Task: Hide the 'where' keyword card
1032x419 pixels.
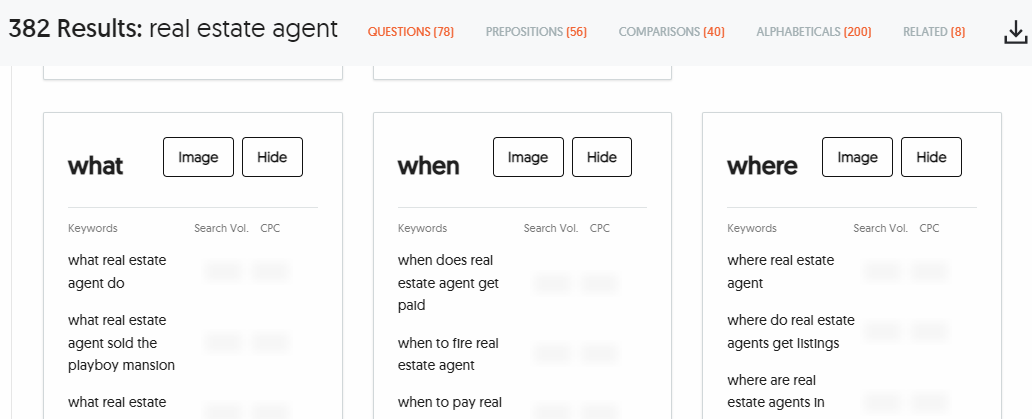Action: pyautogui.click(x=931, y=157)
